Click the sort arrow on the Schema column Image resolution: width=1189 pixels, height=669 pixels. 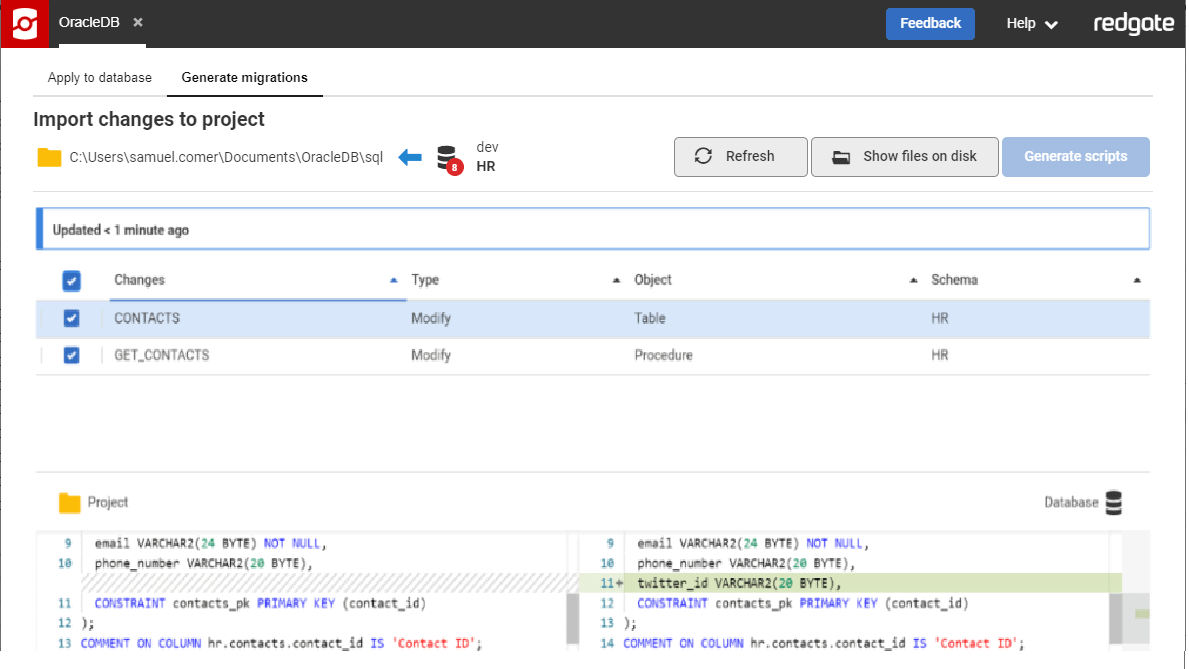(1137, 280)
